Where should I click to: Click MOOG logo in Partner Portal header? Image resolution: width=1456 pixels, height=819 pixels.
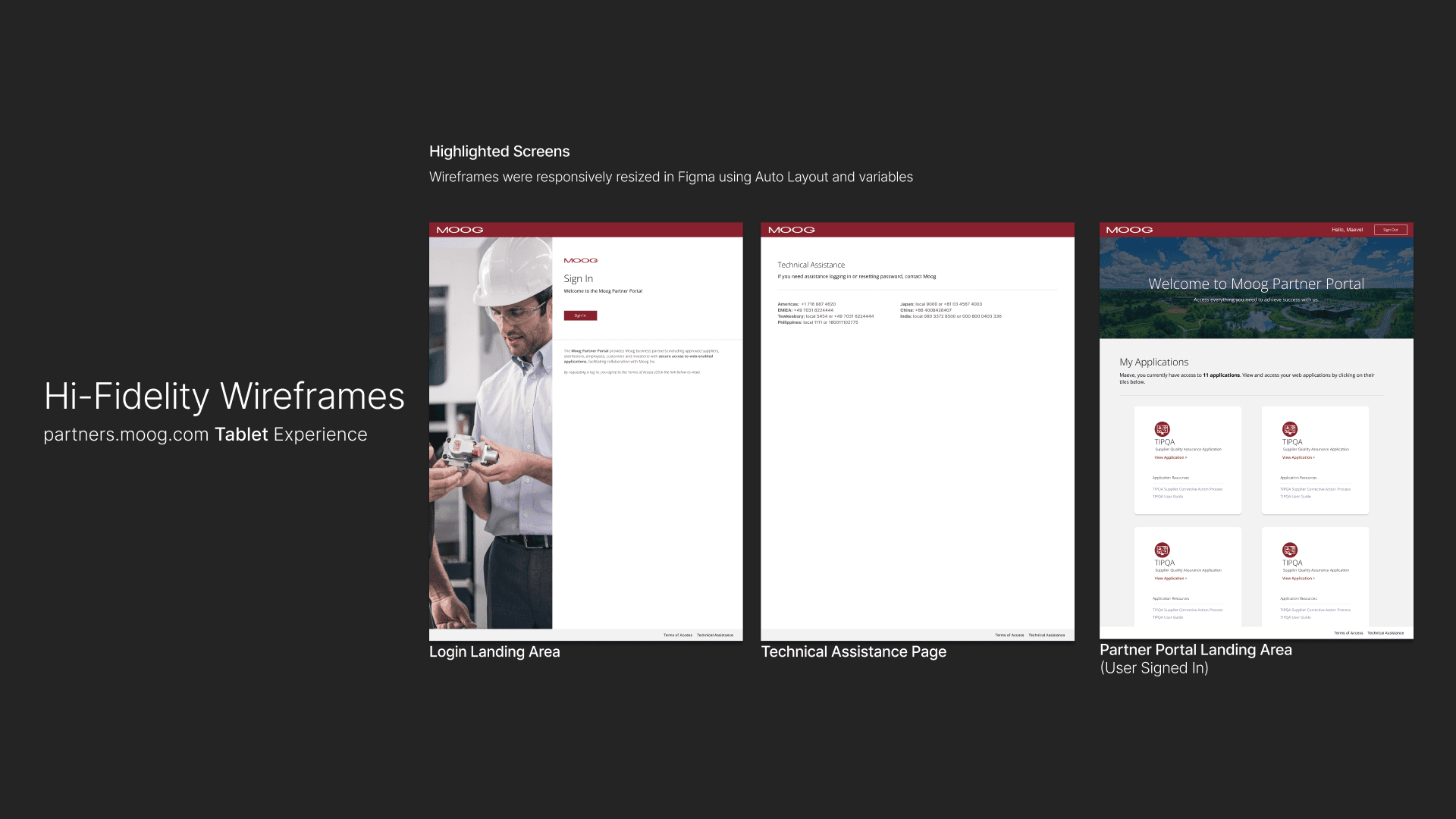1128,230
